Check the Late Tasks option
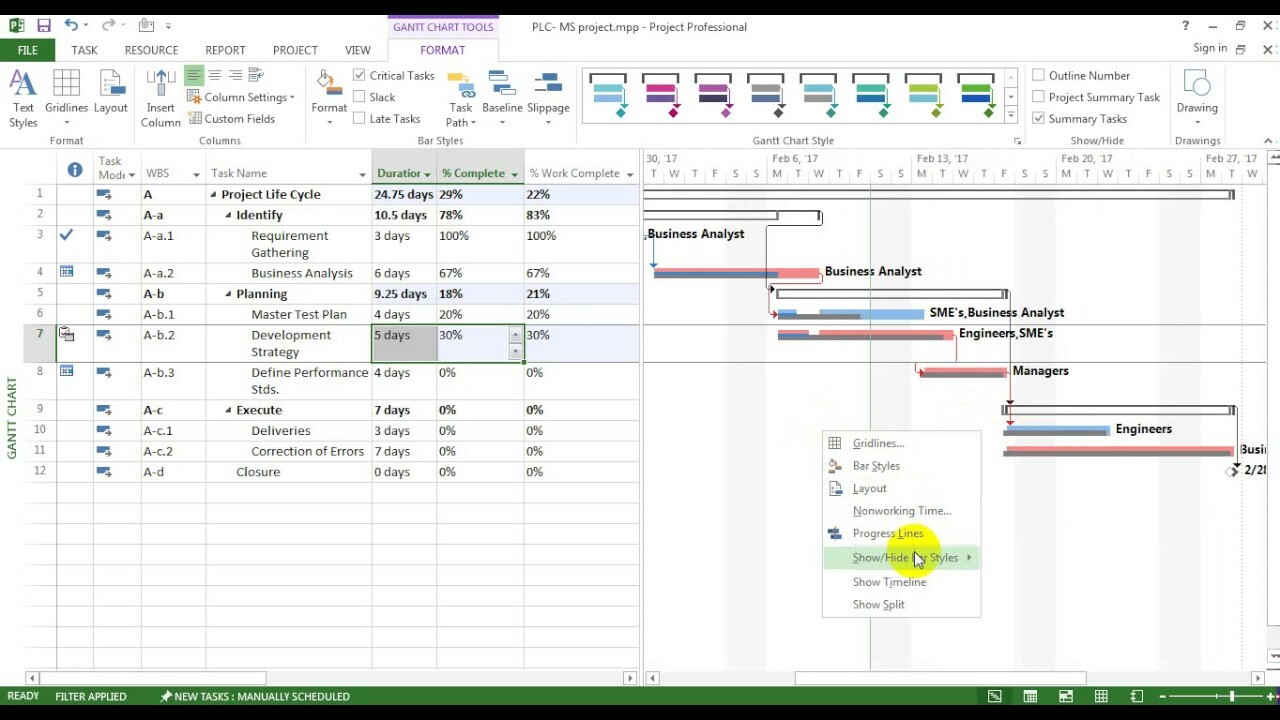This screenshot has height=720, width=1280. pyautogui.click(x=359, y=118)
